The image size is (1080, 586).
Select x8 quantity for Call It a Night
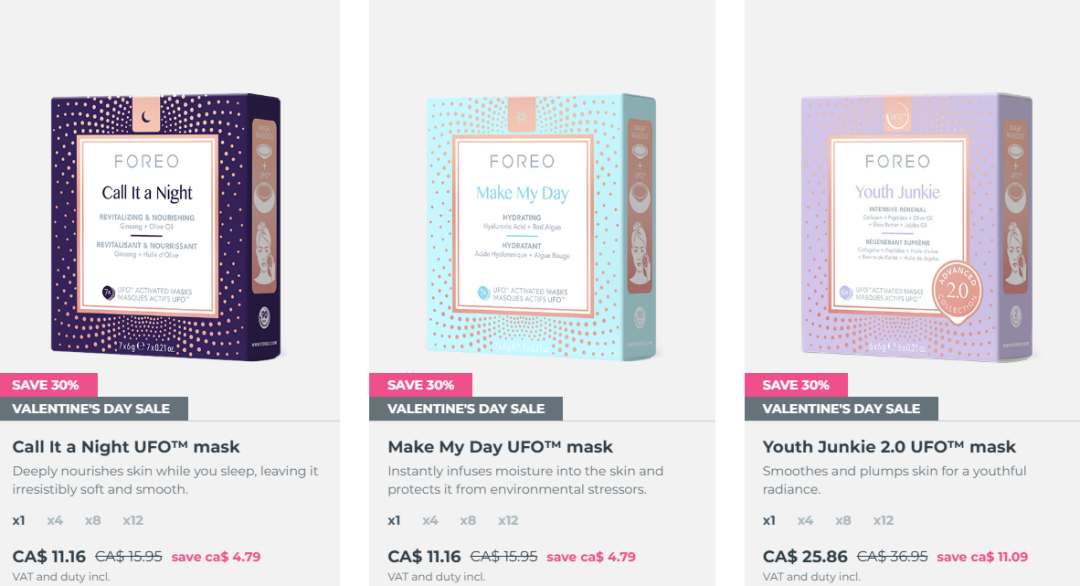[x=93, y=521]
